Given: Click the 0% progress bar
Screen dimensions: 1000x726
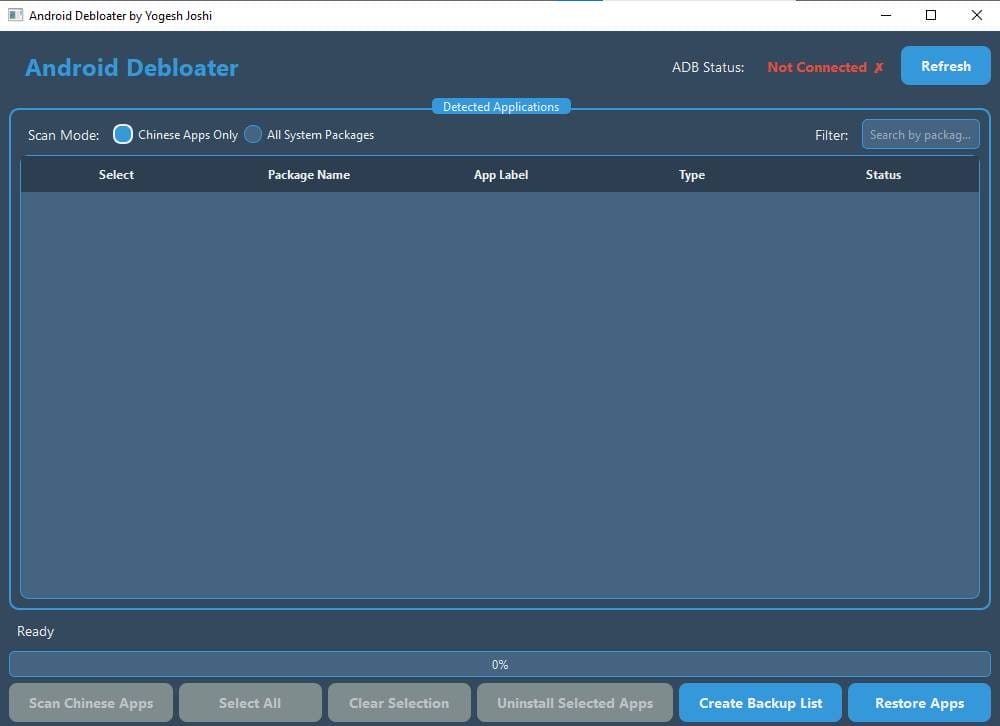Looking at the screenshot, I should point(500,664).
